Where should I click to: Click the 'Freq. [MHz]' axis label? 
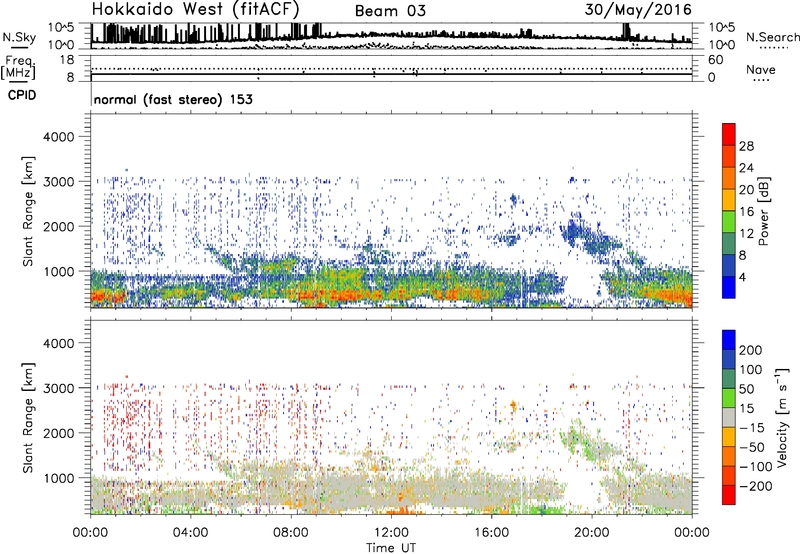point(18,67)
